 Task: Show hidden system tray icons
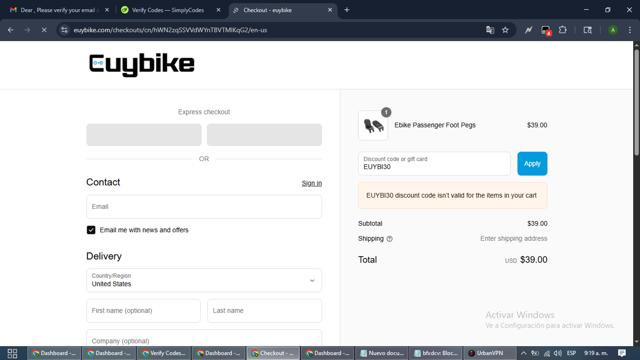[524, 353]
